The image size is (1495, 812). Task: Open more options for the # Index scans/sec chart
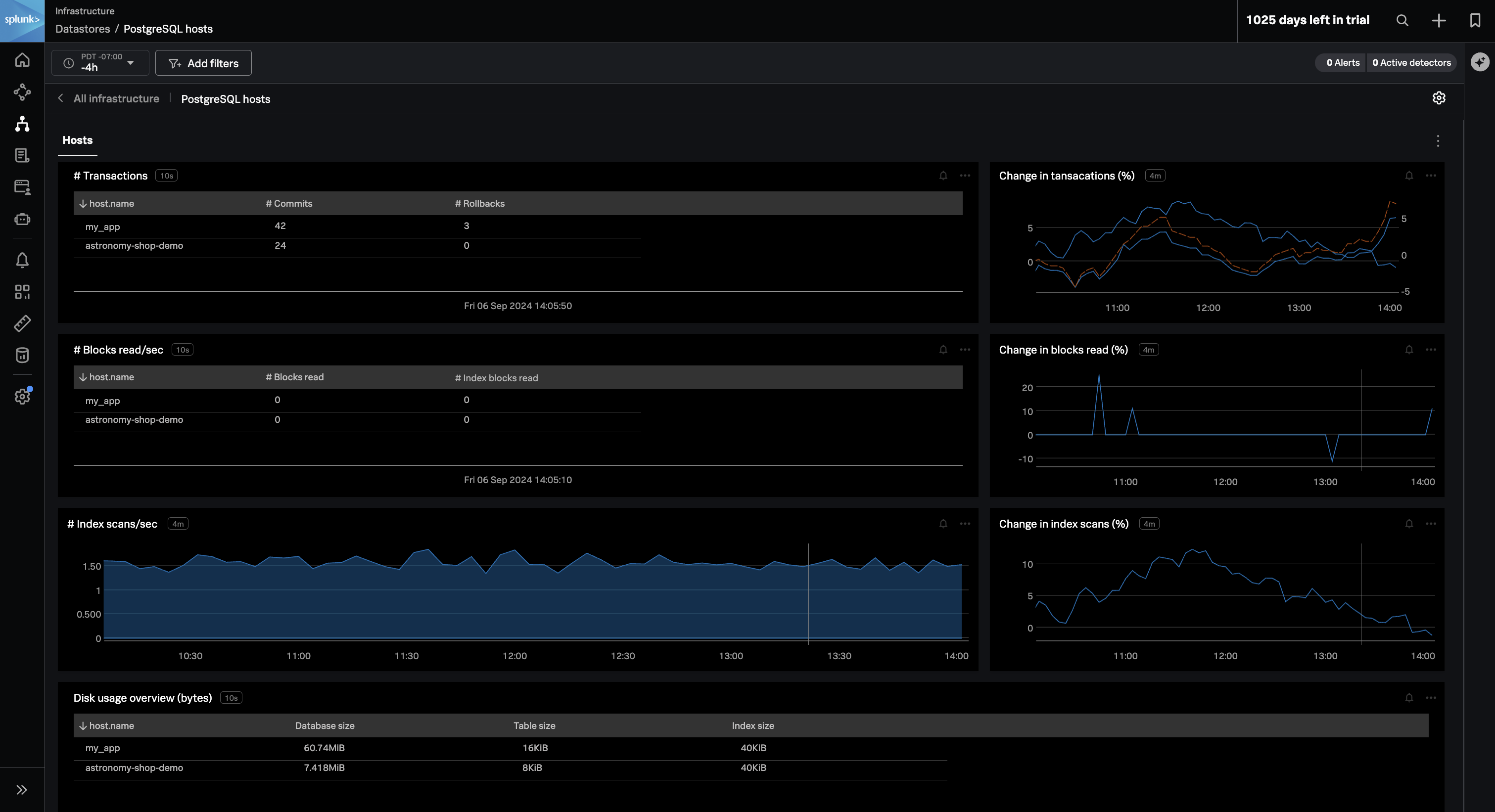pyautogui.click(x=965, y=524)
